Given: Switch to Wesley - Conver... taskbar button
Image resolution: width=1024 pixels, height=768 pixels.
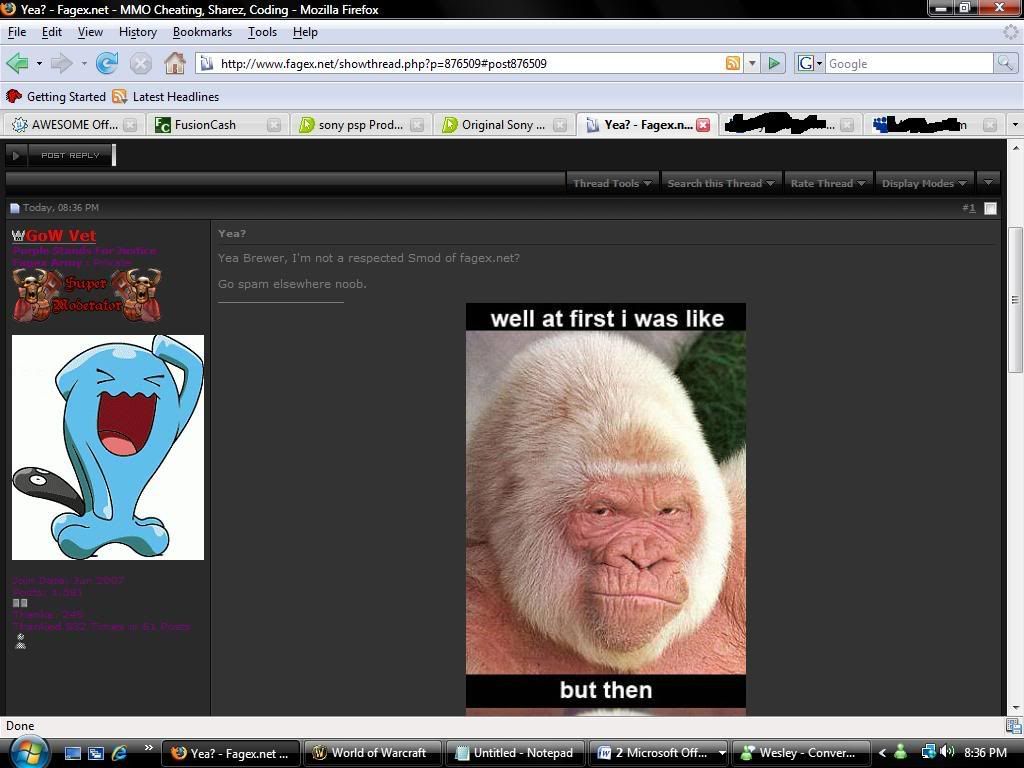Looking at the screenshot, I should 801,753.
